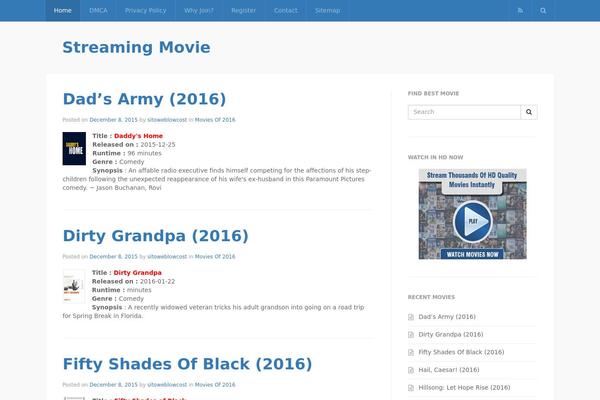The height and width of the screenshot is (400, 600).
Task: Click the 'Runtime : 96 minutes' text
Action: pyautogui.click(x=127, y=153)
